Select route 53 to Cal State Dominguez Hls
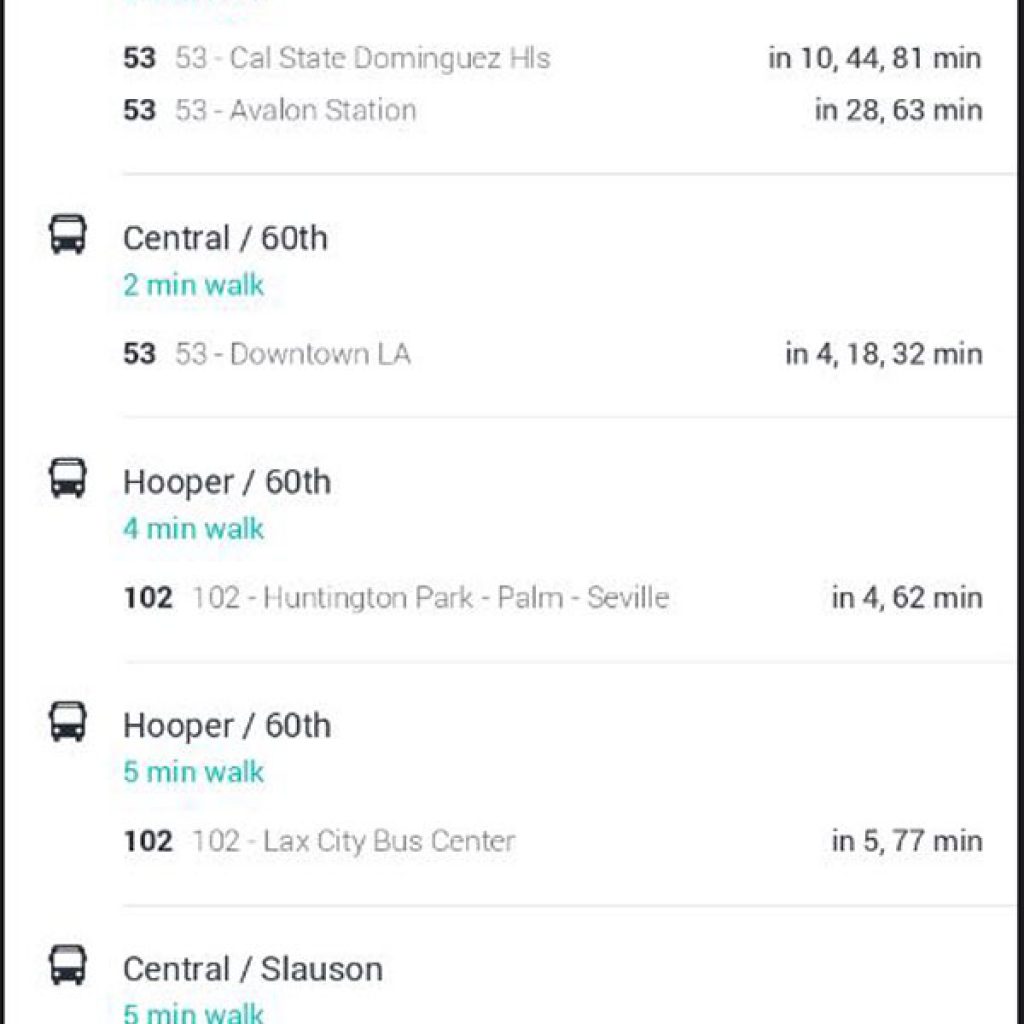 point(336,58)
